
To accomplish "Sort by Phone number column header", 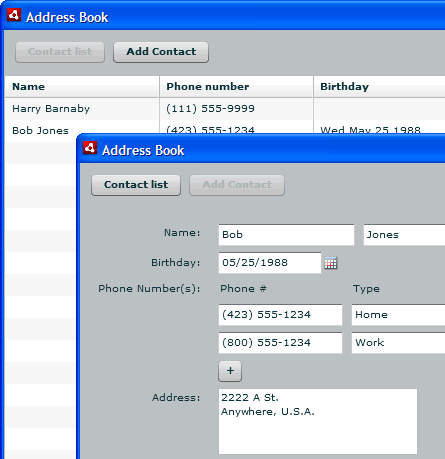I will (x=236, y=87).
